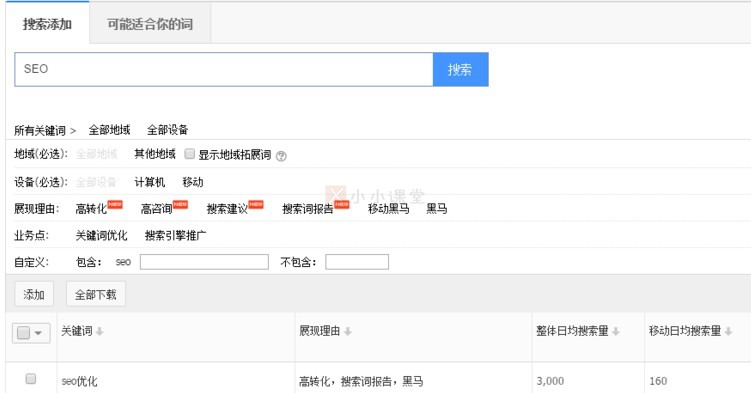
Task: Open the dropdown arrow beside select-all checkbox
Action: 38,333
